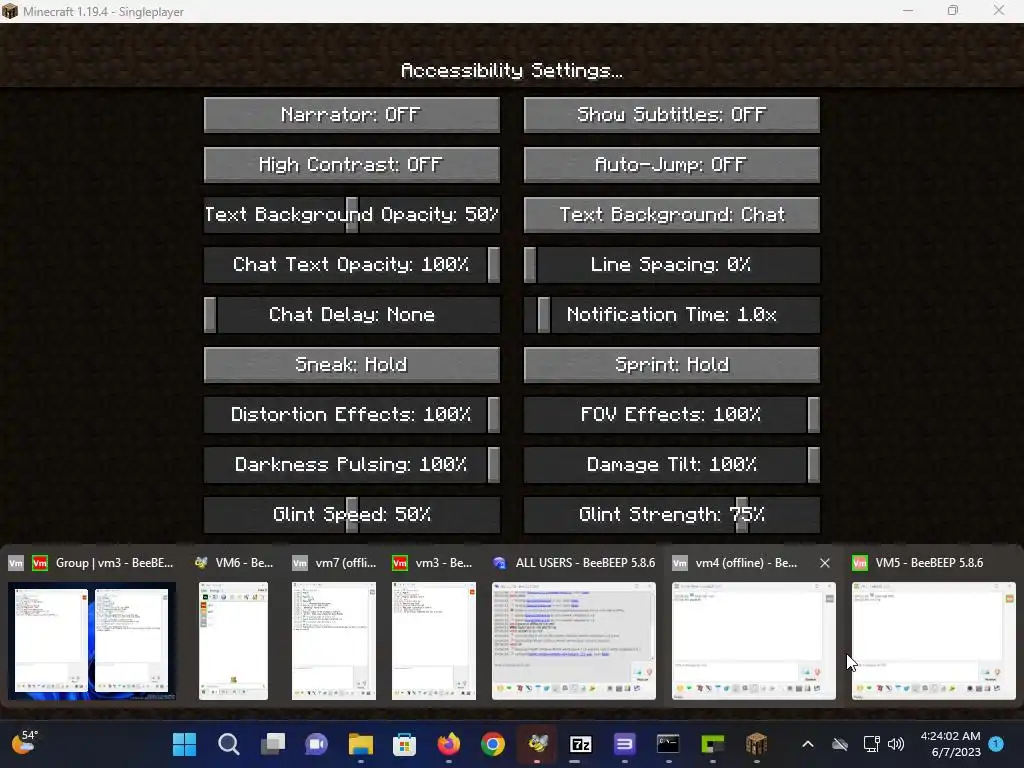The image size is (1024, 768).
Task: Open the notification badge in the tray
Action: point(996,743)
